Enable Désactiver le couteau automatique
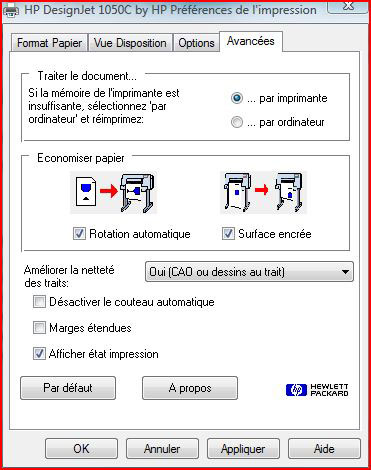The image size is (371, 470). coord(39,302)
